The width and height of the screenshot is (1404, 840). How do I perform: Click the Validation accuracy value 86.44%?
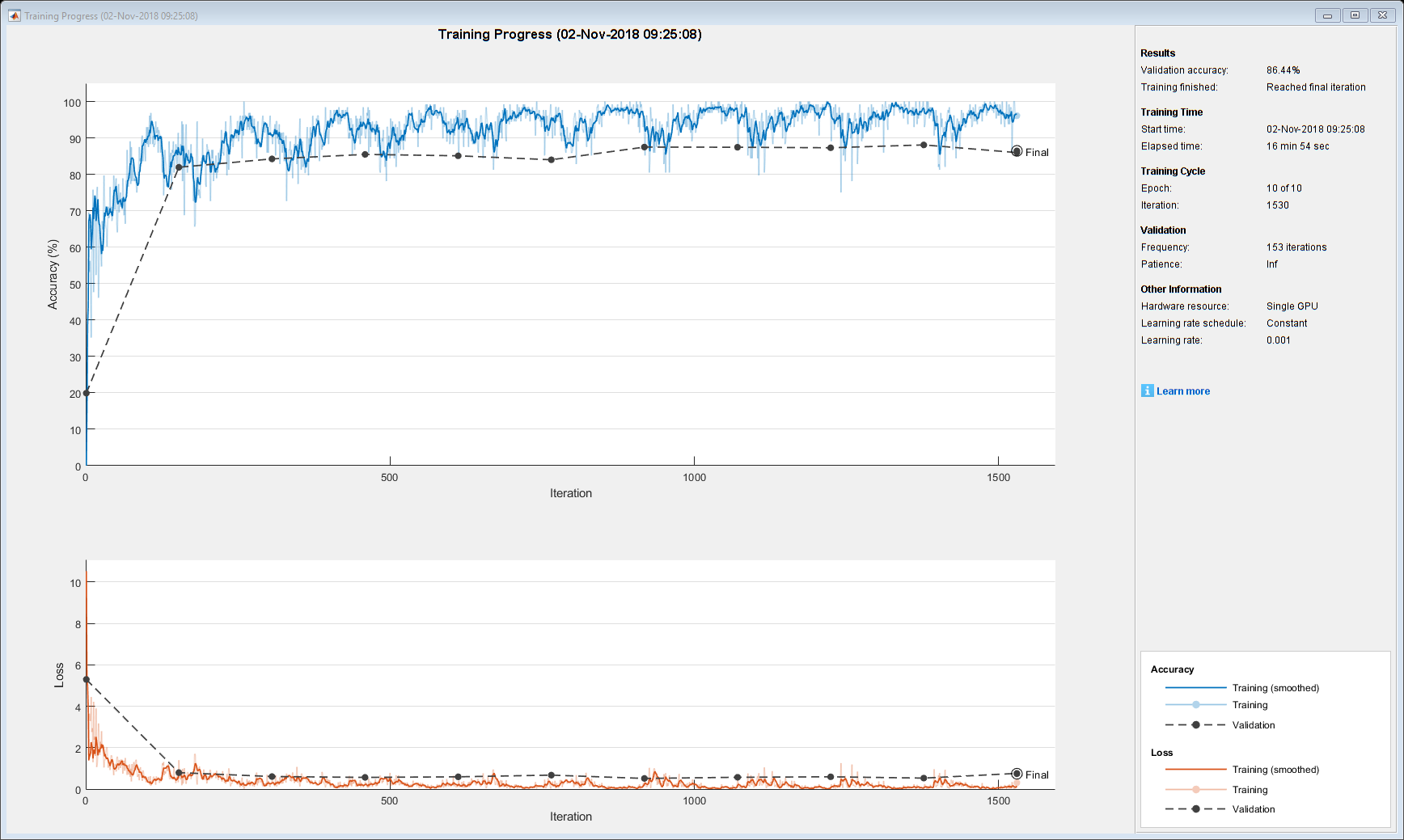[x=1283, y=70]
